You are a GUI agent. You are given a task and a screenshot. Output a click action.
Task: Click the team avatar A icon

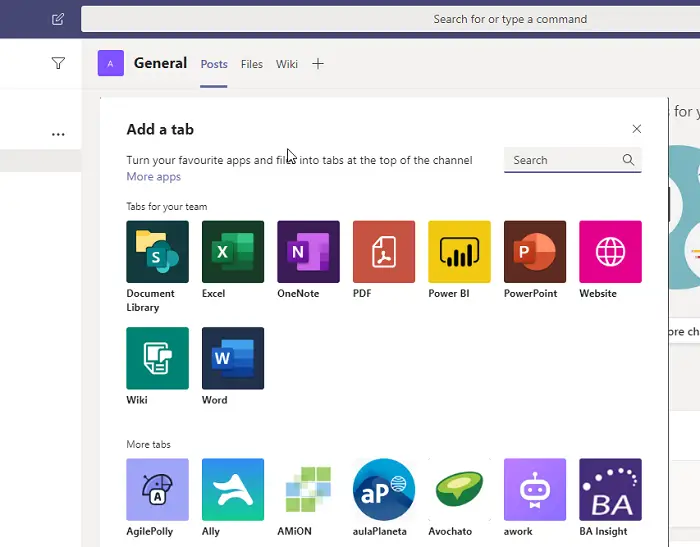click(111, 63)
